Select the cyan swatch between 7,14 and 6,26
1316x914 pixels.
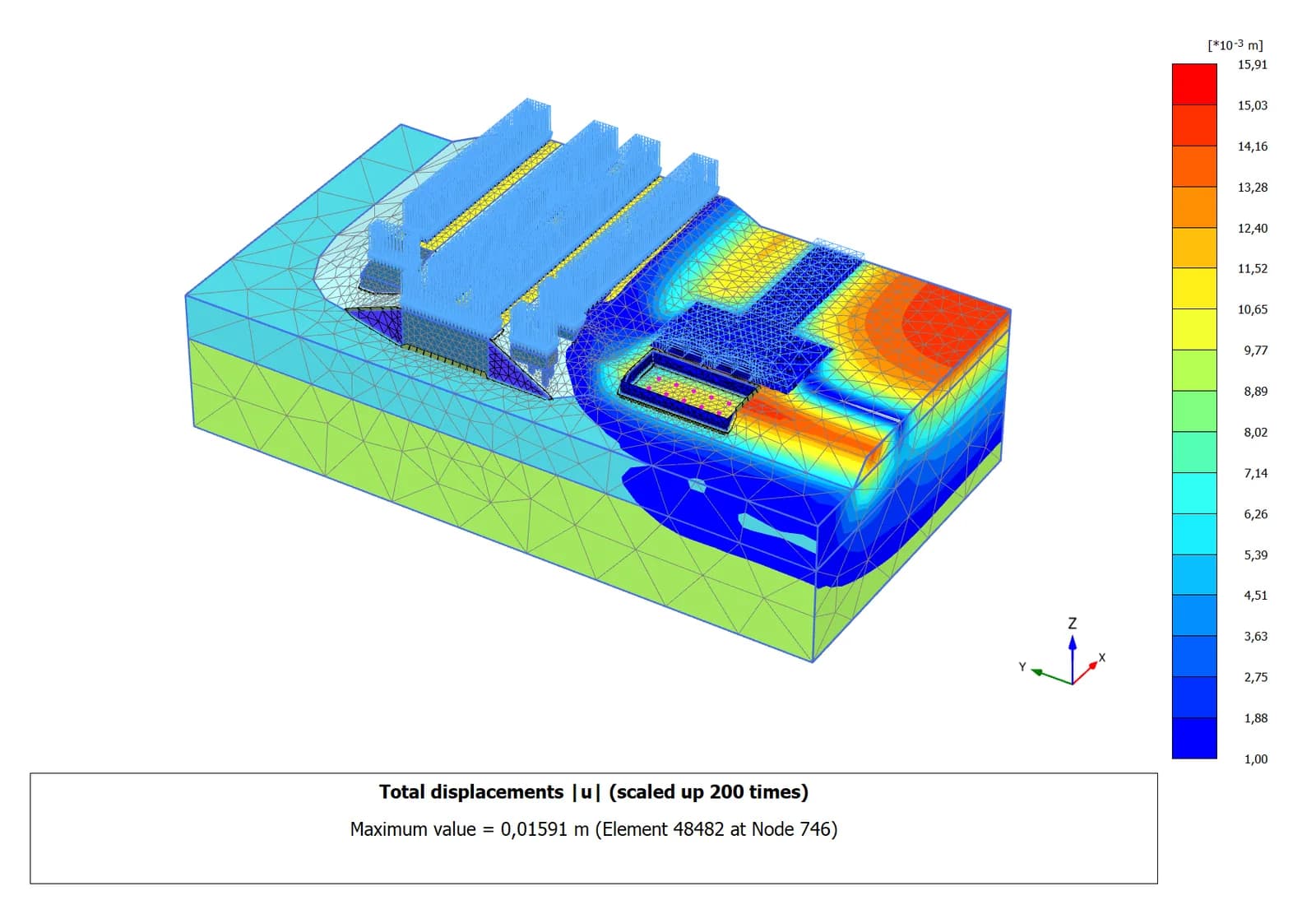(1194, 493)
